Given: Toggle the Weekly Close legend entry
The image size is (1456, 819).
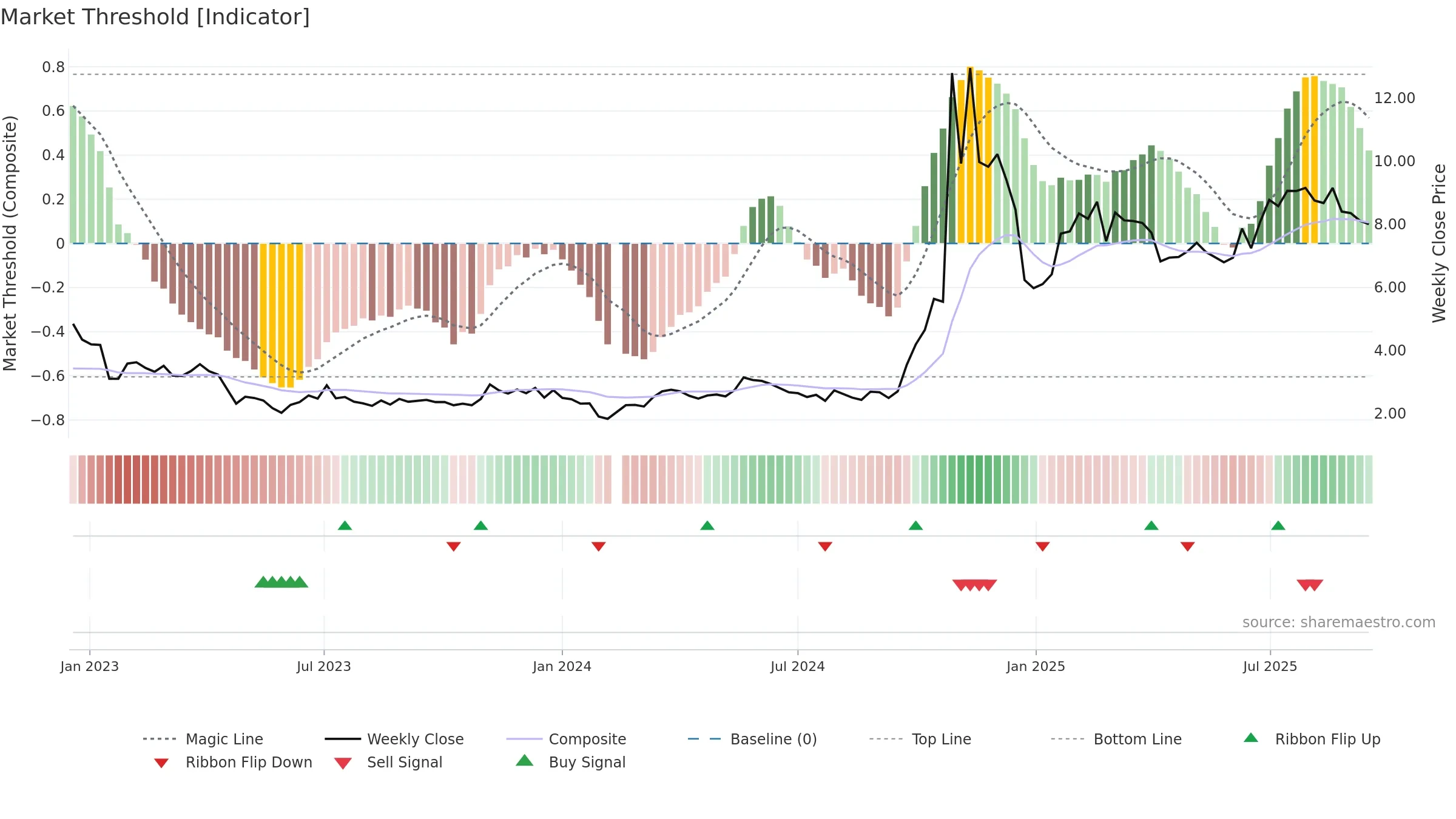Looking at the screenshot, I should [x=394, y=739].
